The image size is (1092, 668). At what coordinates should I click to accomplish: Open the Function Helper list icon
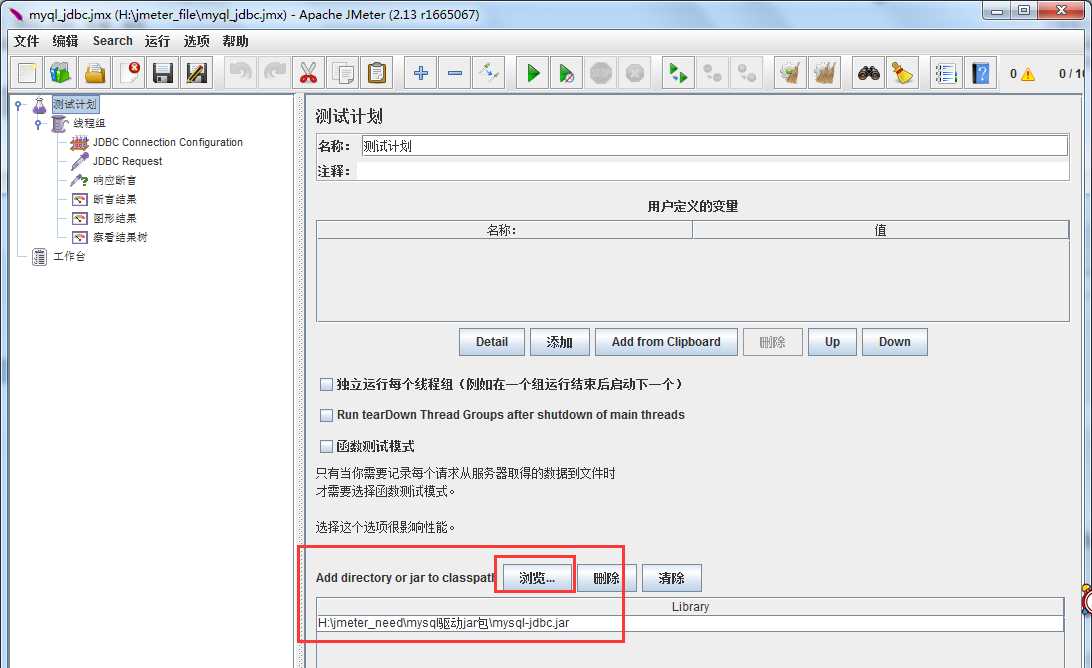pyautogui.click(x=946, y=72)
